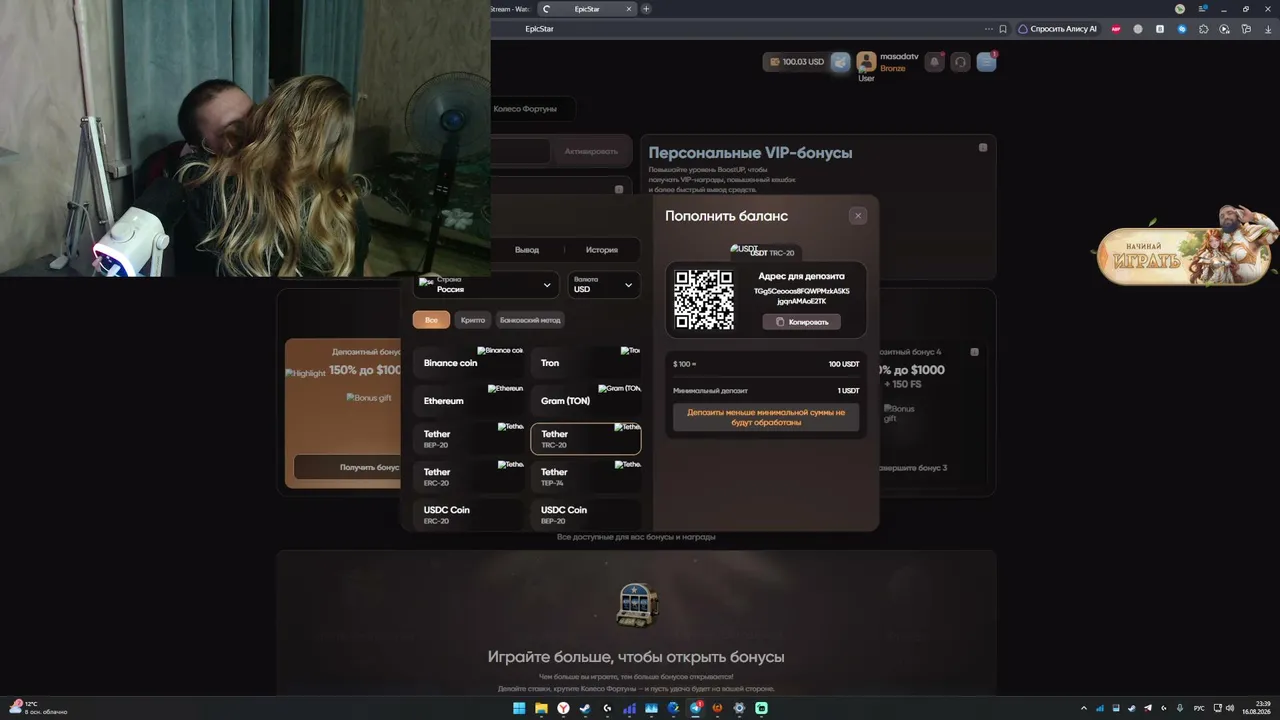Select the Крипто filter chip
Screen dimensions: 1280x720
473,320
